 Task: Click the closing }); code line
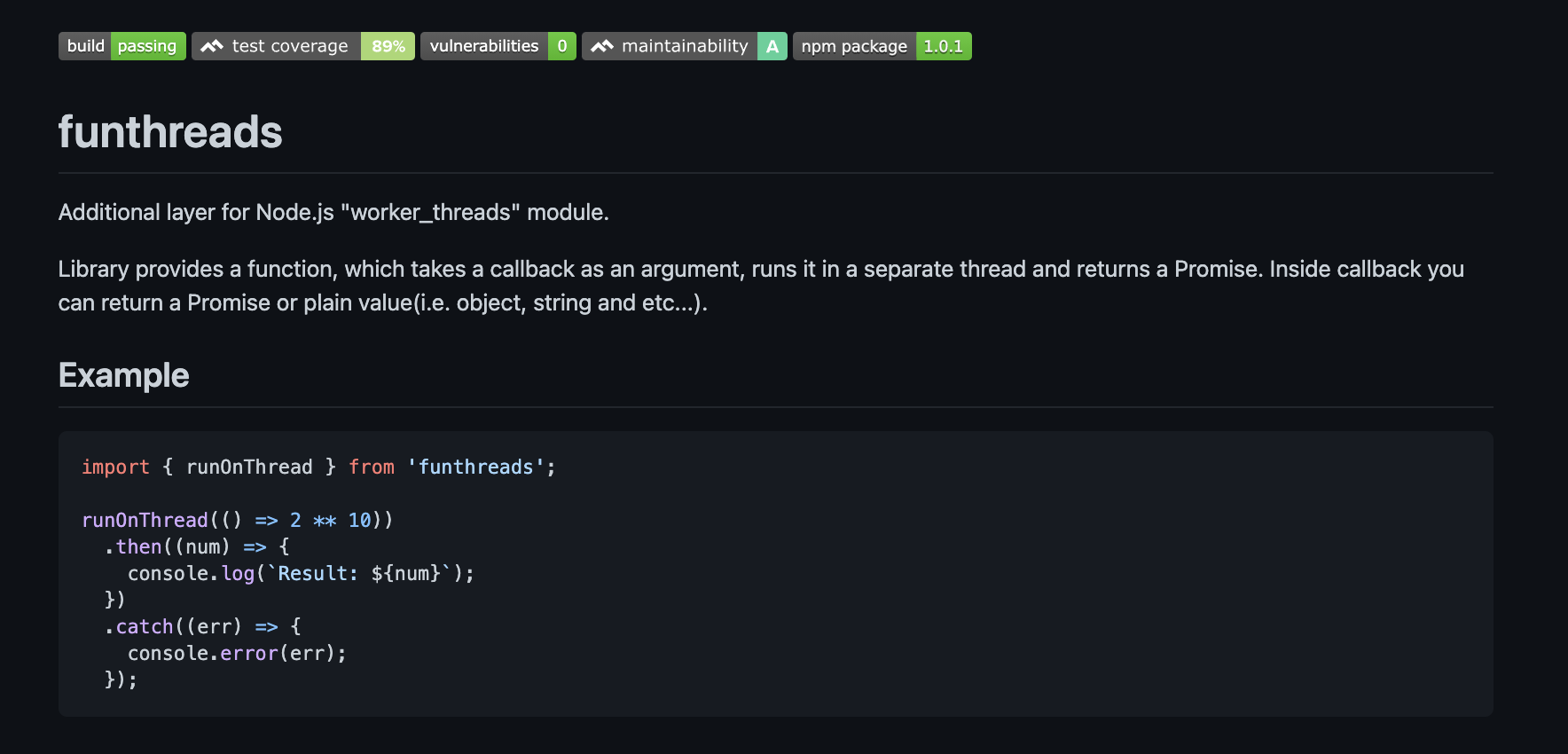[122, 679]
